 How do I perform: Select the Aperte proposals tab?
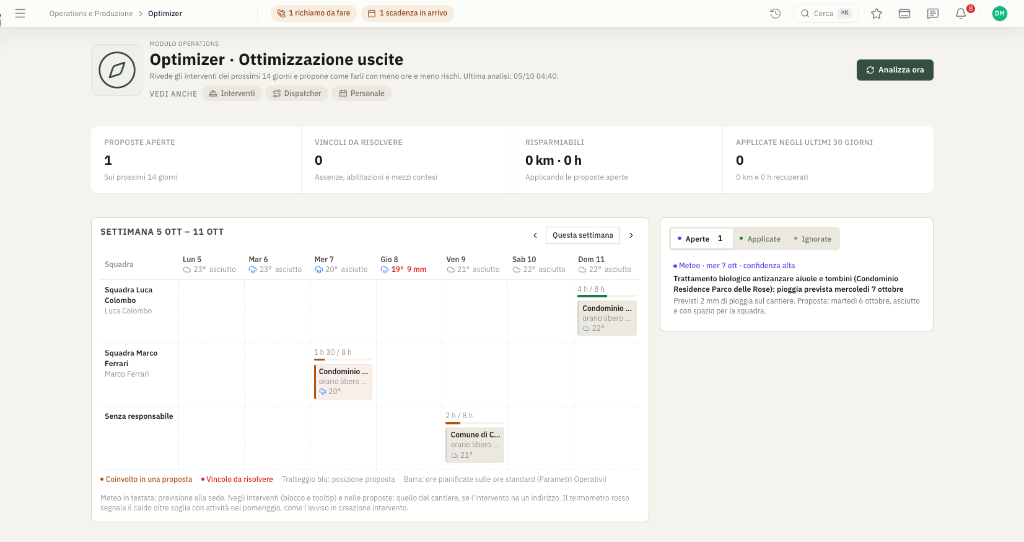[x=701, y=239]
